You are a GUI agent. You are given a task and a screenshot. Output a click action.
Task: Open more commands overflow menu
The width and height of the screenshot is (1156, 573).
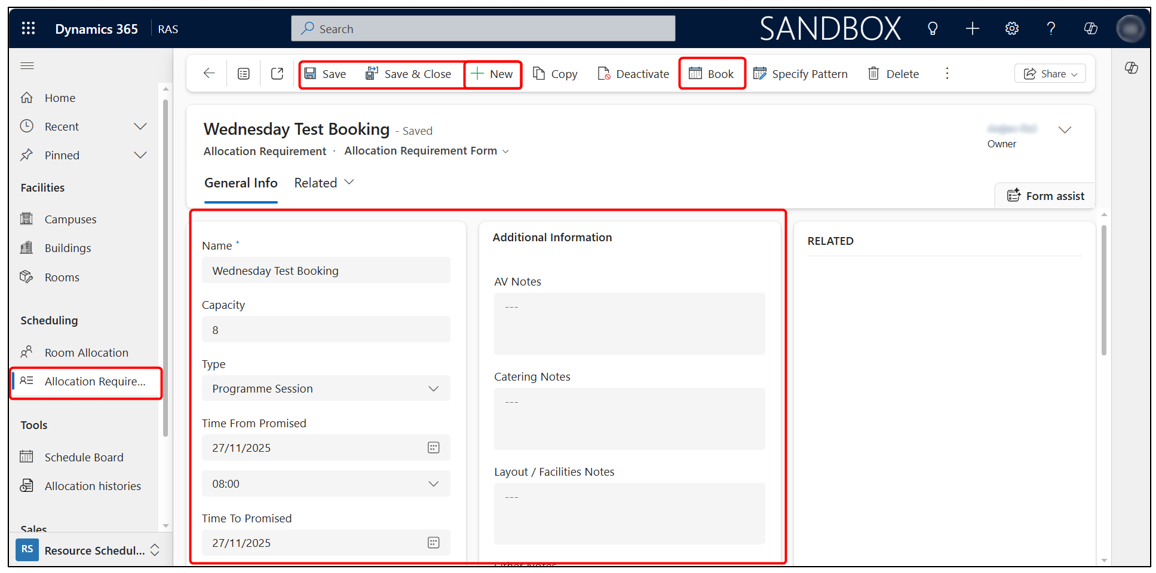tap(947, 74)
